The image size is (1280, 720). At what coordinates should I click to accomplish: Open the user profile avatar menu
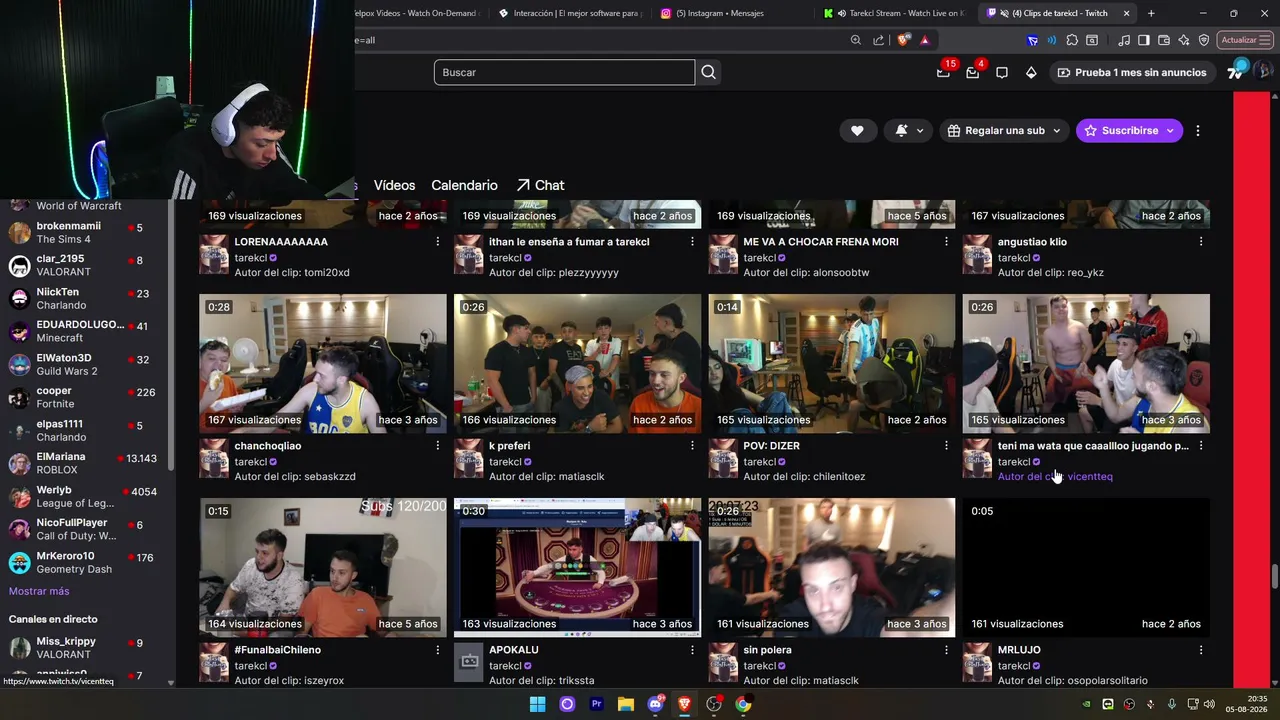coord(1263,71)
